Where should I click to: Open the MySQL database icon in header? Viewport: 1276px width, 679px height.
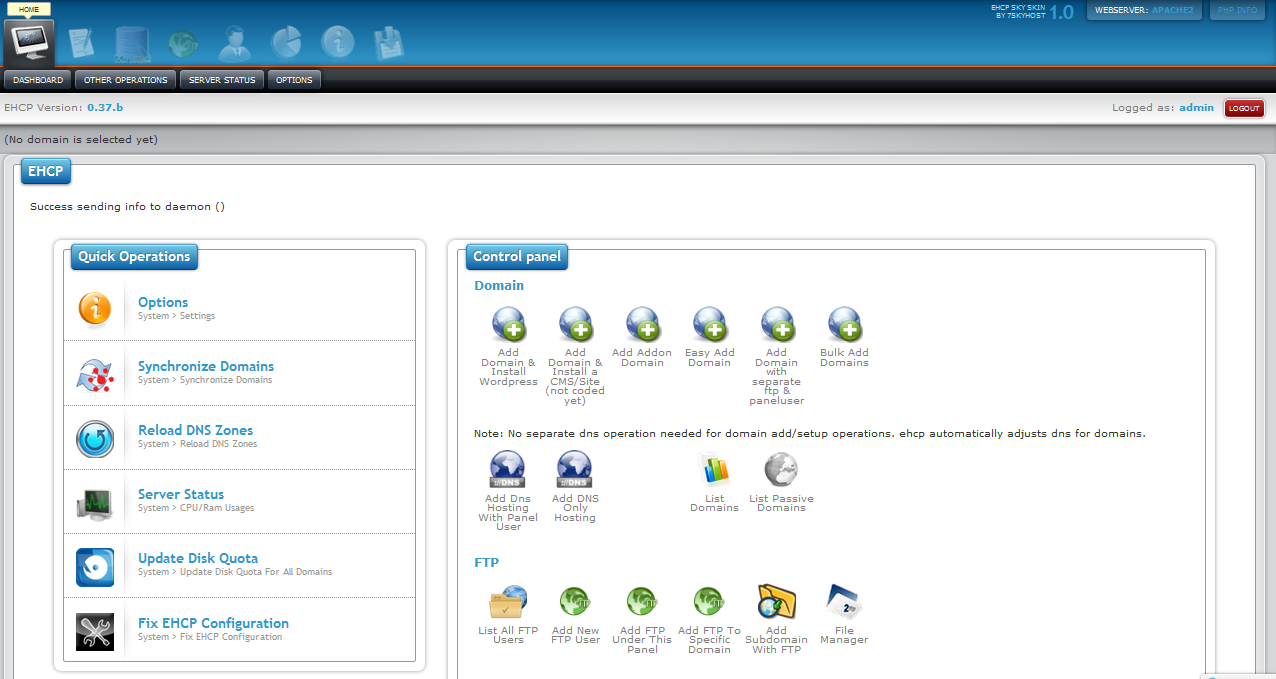131,44
